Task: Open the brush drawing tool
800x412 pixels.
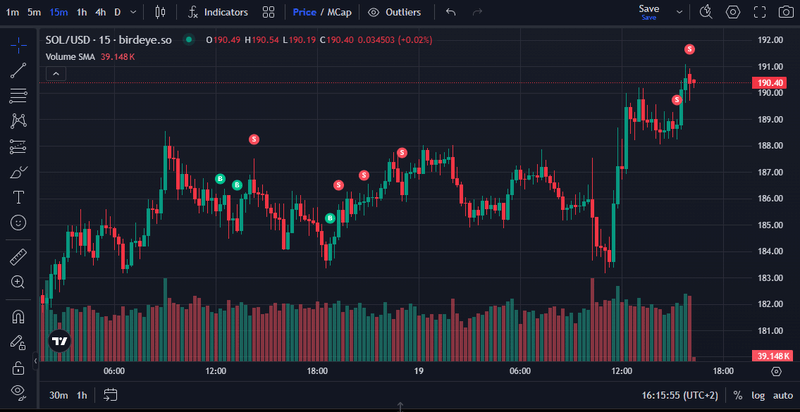Action: 18,172
